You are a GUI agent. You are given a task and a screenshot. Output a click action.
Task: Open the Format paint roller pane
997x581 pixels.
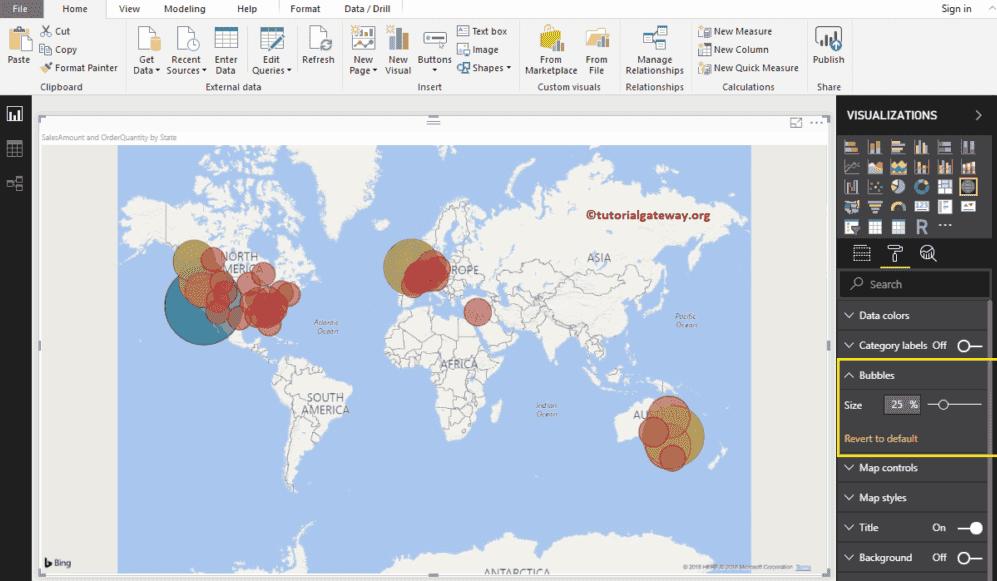pos(895,253)
